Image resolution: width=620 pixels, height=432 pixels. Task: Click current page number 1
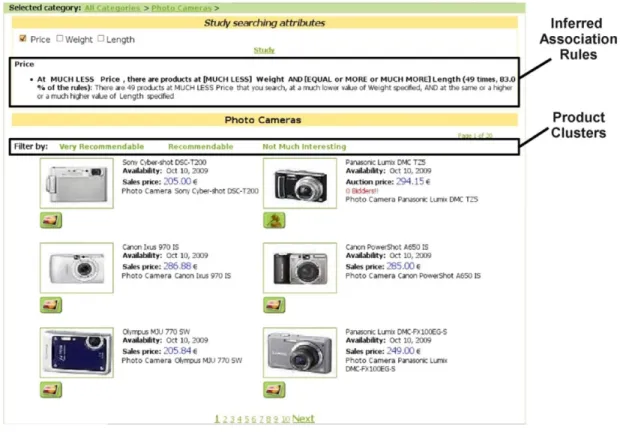217,419
